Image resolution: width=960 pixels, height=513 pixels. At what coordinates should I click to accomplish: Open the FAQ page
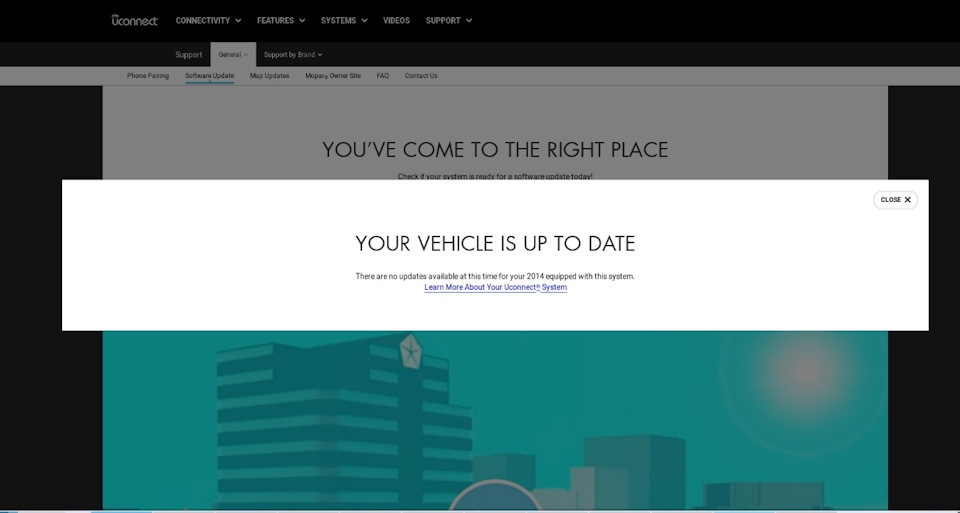click(x=383, y=76)
